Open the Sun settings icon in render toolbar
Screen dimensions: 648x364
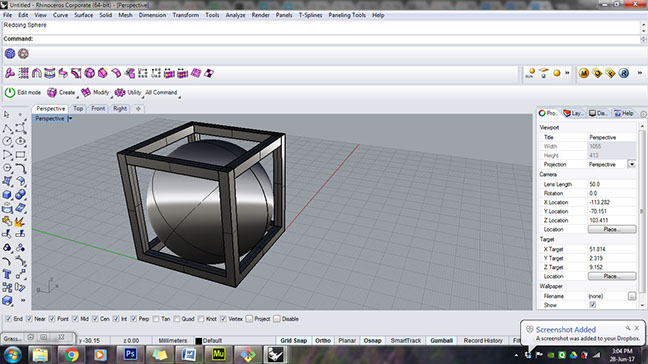point(530,73)
